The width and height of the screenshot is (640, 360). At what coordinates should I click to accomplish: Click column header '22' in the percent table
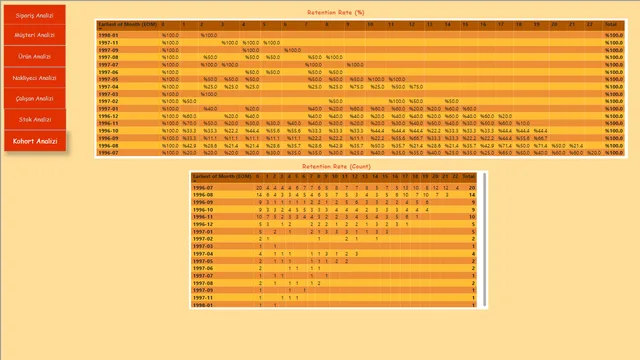coord(589,24)
